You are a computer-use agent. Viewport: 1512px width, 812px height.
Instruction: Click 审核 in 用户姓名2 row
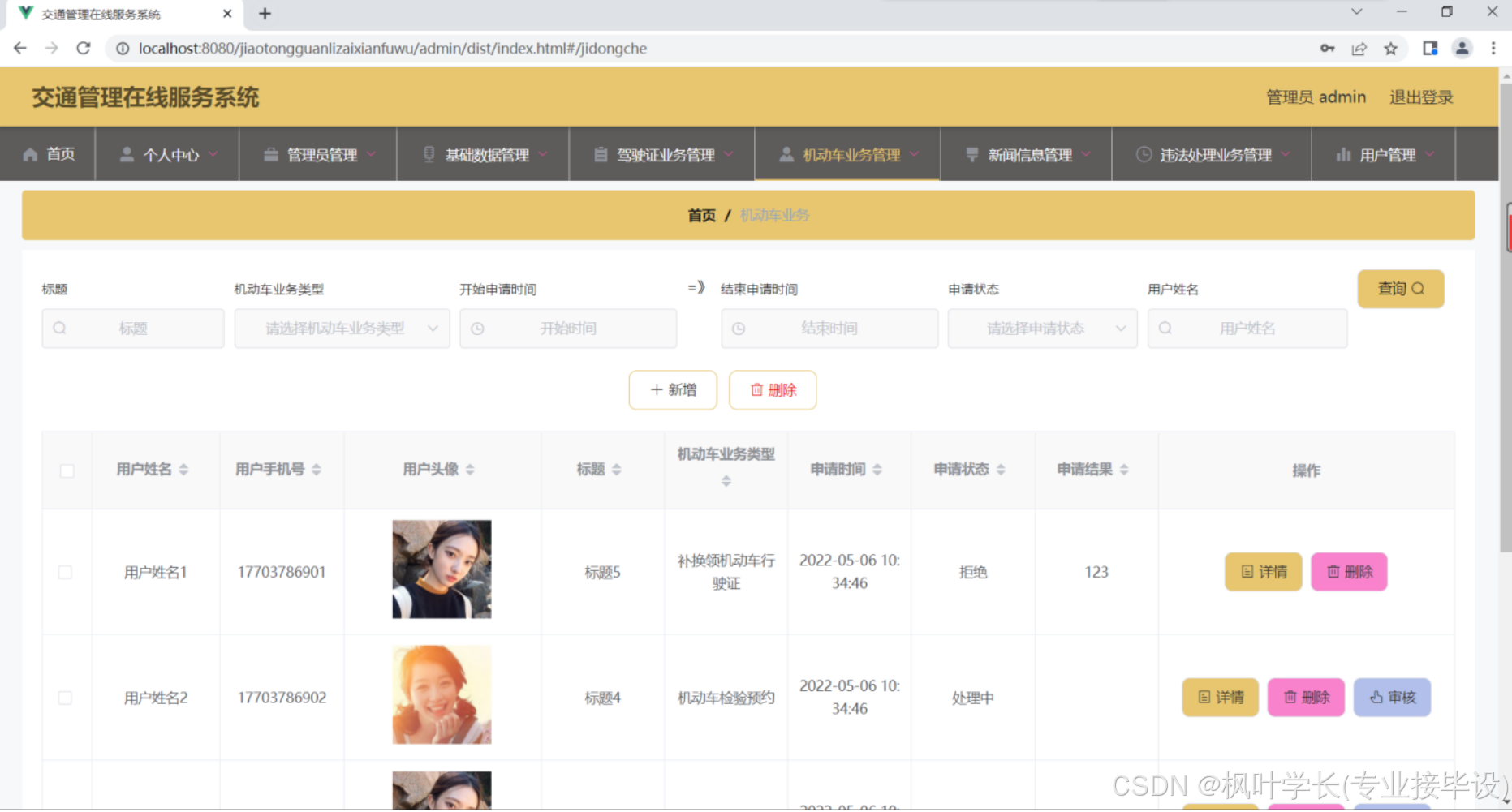tap(1392, 698)
